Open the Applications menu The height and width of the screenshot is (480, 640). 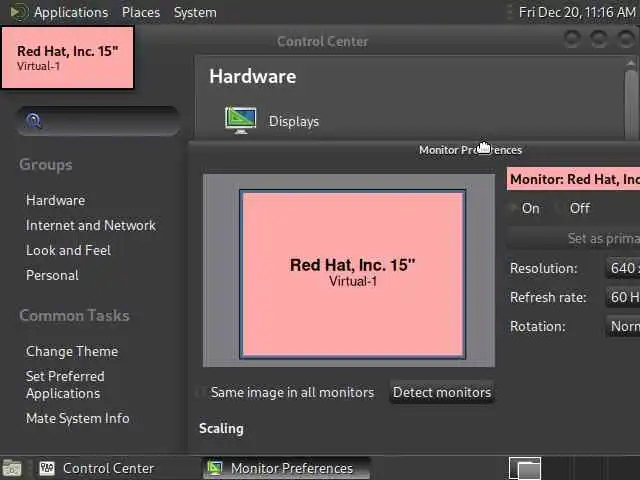71,12
